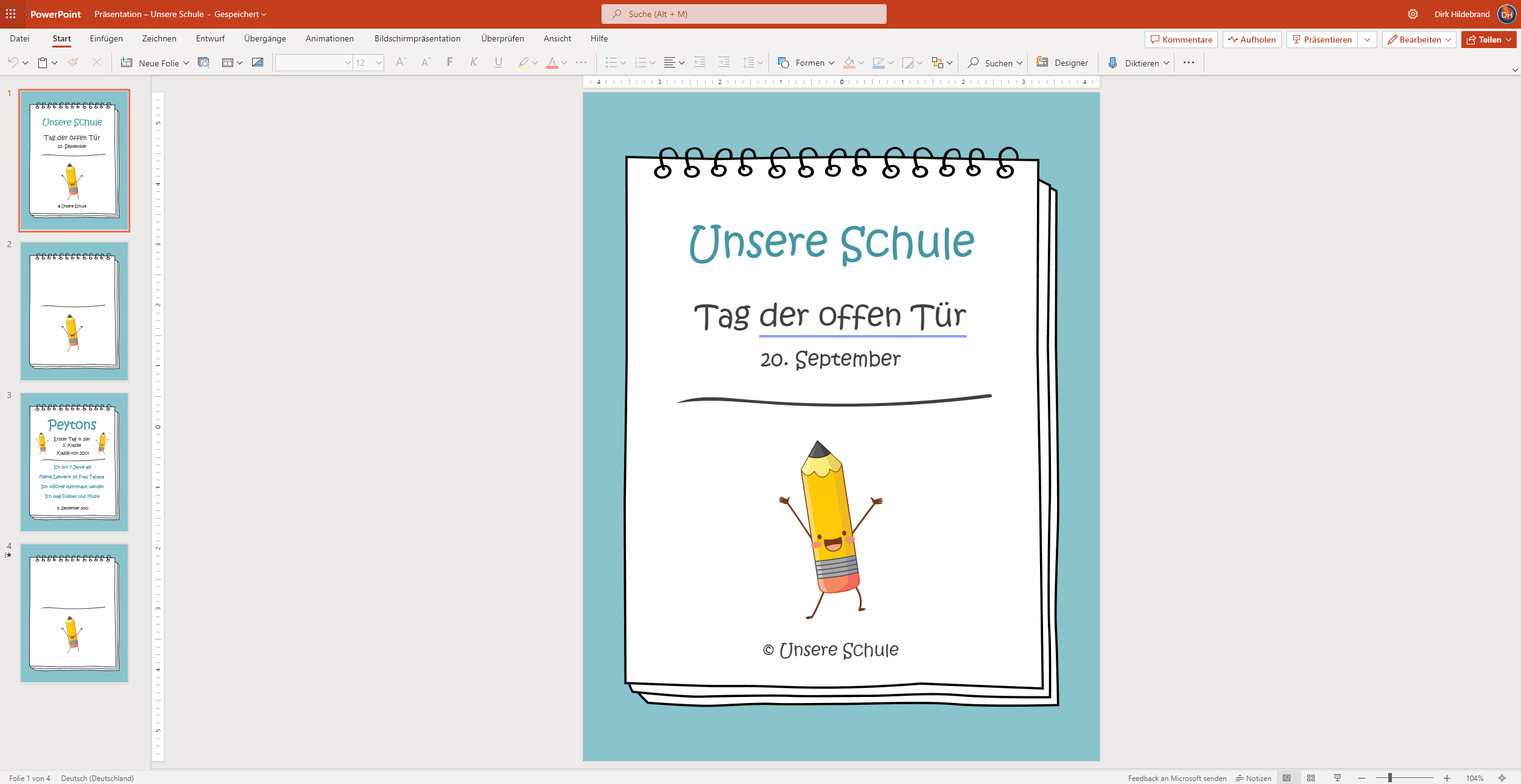
Task: Expand the Neue Folie dropdown arrow
Action: 186,63
